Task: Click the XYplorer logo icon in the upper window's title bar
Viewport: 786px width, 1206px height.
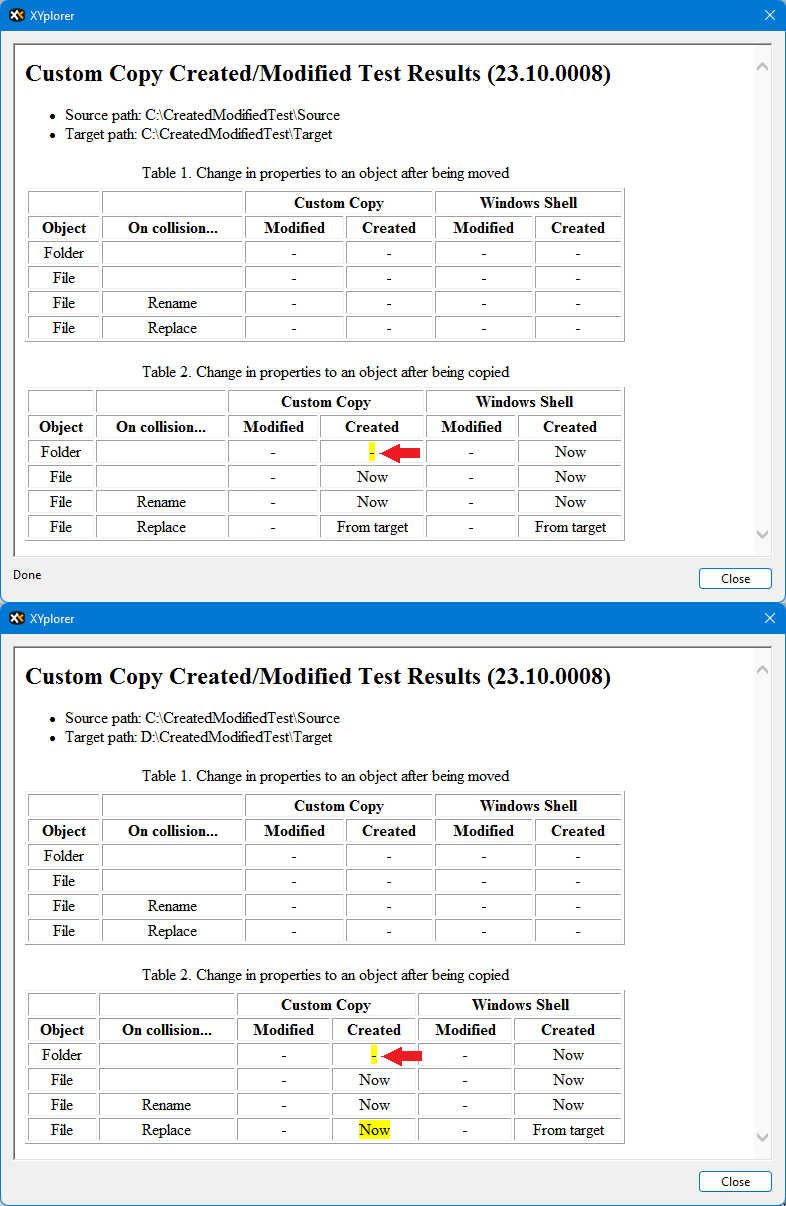Action: click(16, 16)
